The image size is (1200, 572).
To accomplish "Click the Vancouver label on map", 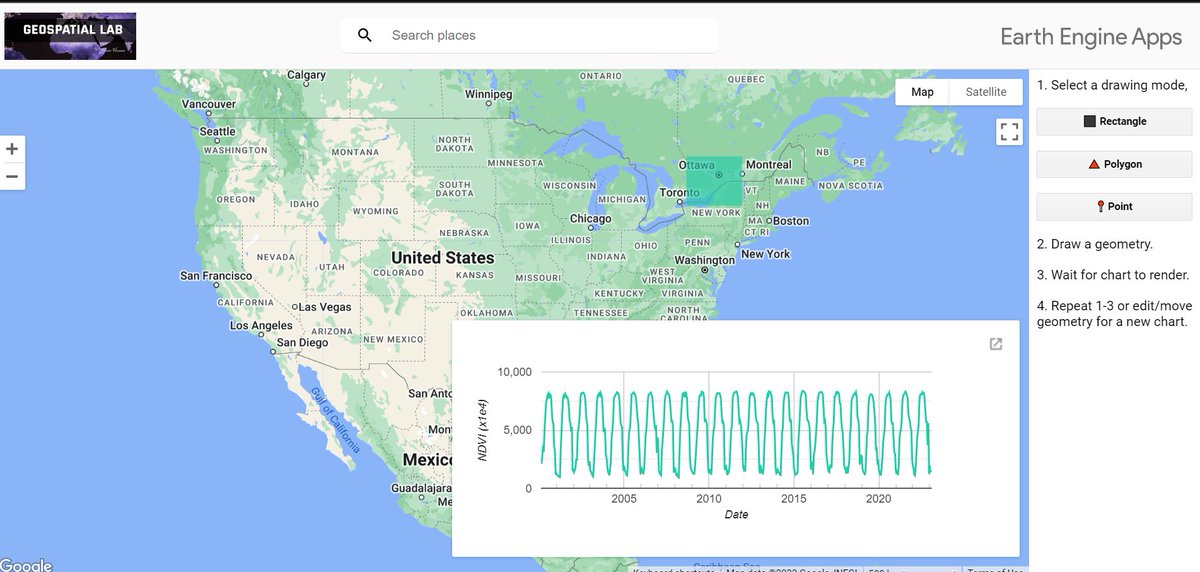I will tap(208, 104).
